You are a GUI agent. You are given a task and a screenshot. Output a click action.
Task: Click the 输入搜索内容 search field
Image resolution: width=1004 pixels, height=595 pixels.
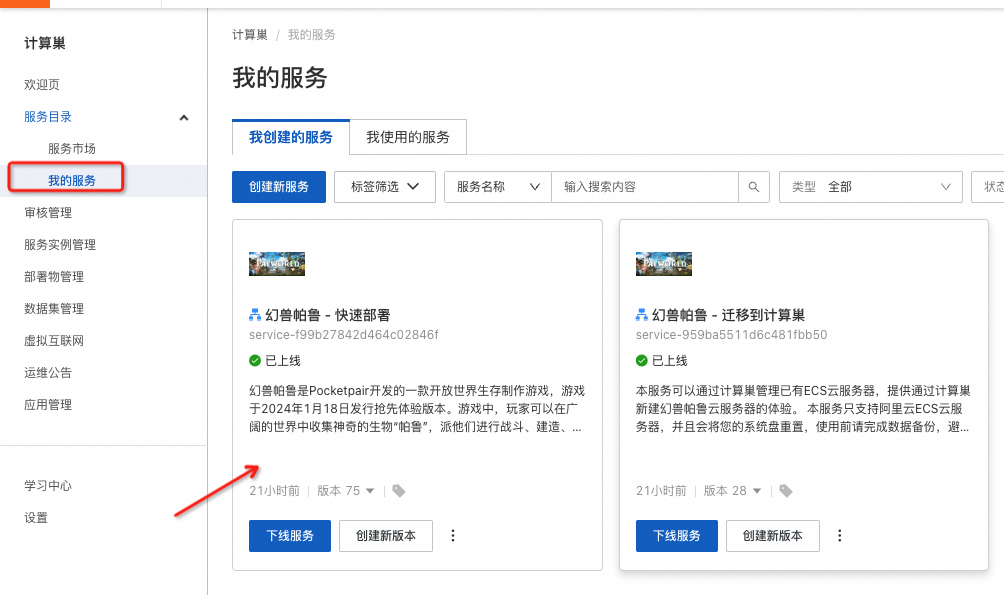pyautogui.click(x=645, y=187)
